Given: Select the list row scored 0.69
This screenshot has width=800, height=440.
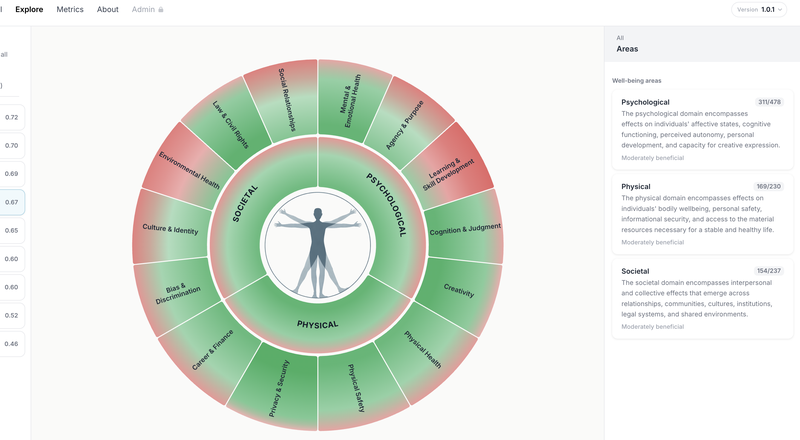Looking at the screenshot, I should click(x=11, y=174).
